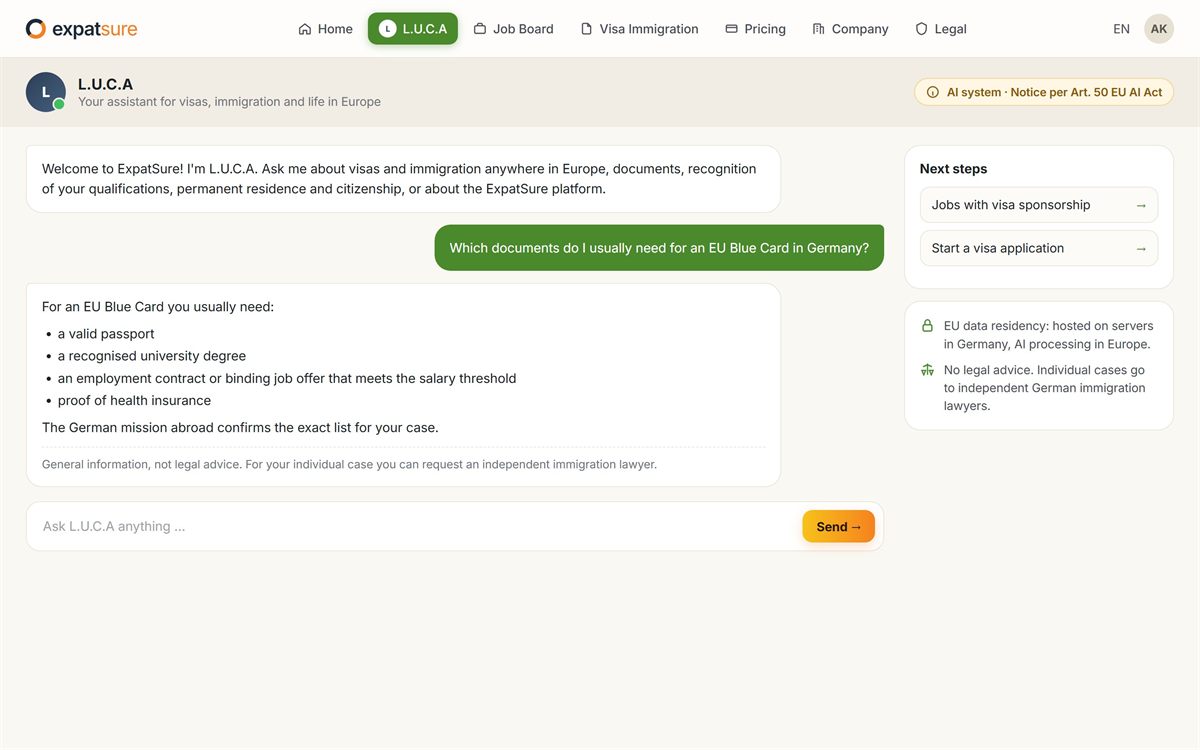Open Jobs with visa sponsorship
Screen dimensions: 1200x750
coord(1039,205)
